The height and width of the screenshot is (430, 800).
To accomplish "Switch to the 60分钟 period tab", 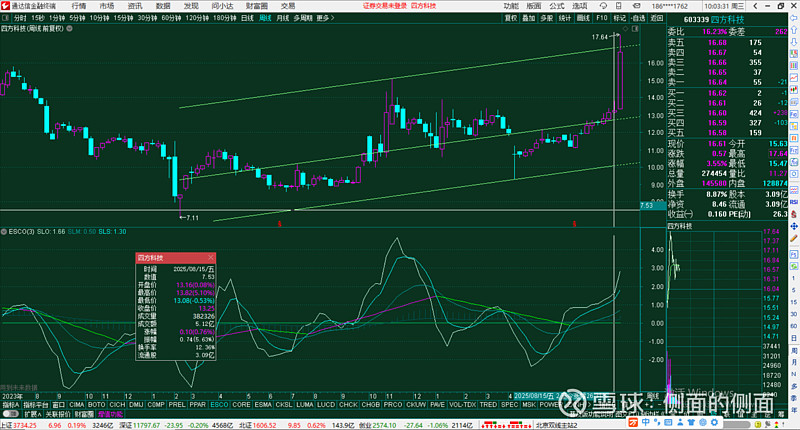I will click(x=171, y=18).
